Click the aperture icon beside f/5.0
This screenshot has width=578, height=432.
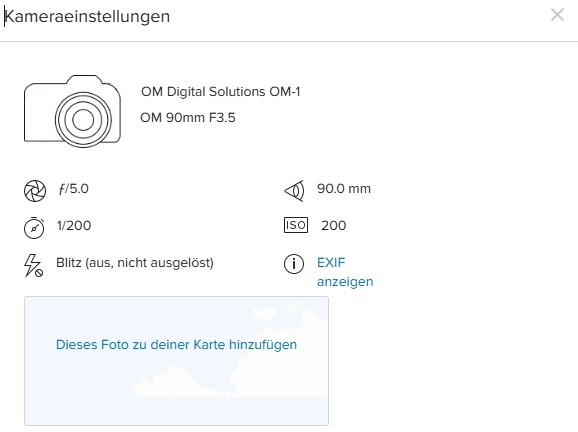(35, 191)
